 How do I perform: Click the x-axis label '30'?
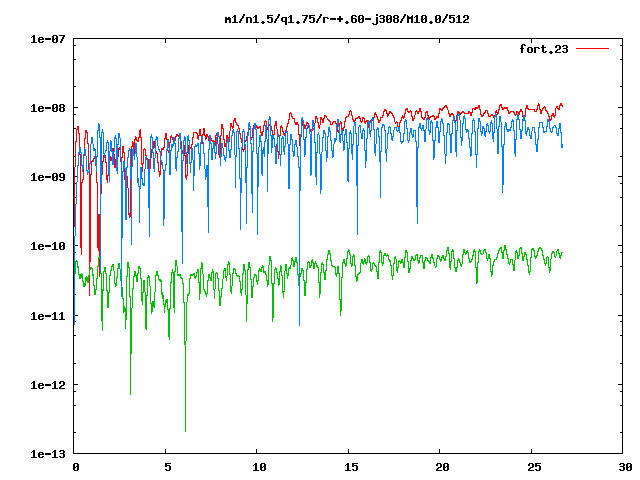626,467
